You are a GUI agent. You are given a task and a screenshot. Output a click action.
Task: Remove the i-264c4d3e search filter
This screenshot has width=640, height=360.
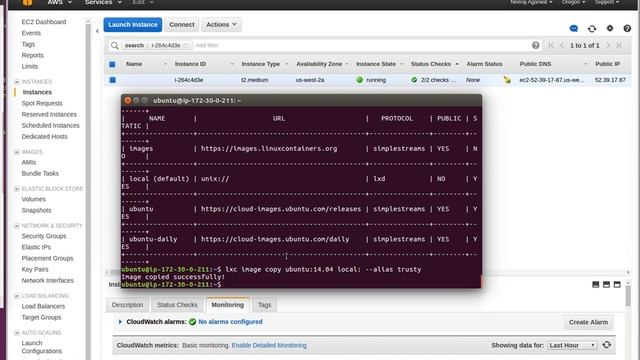tap(186, 45)
